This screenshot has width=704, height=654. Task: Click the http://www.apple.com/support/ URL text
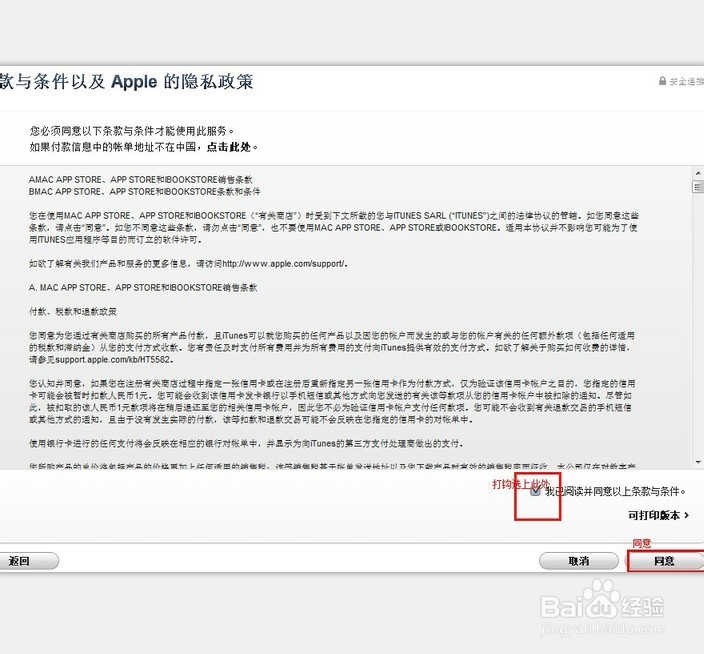click(284, 264)
